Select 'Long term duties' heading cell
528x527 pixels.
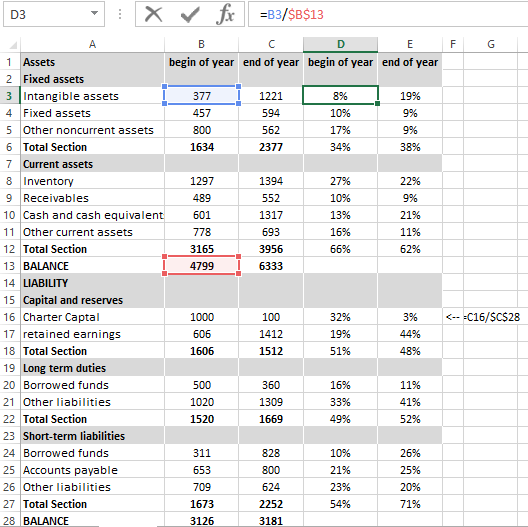93,368
